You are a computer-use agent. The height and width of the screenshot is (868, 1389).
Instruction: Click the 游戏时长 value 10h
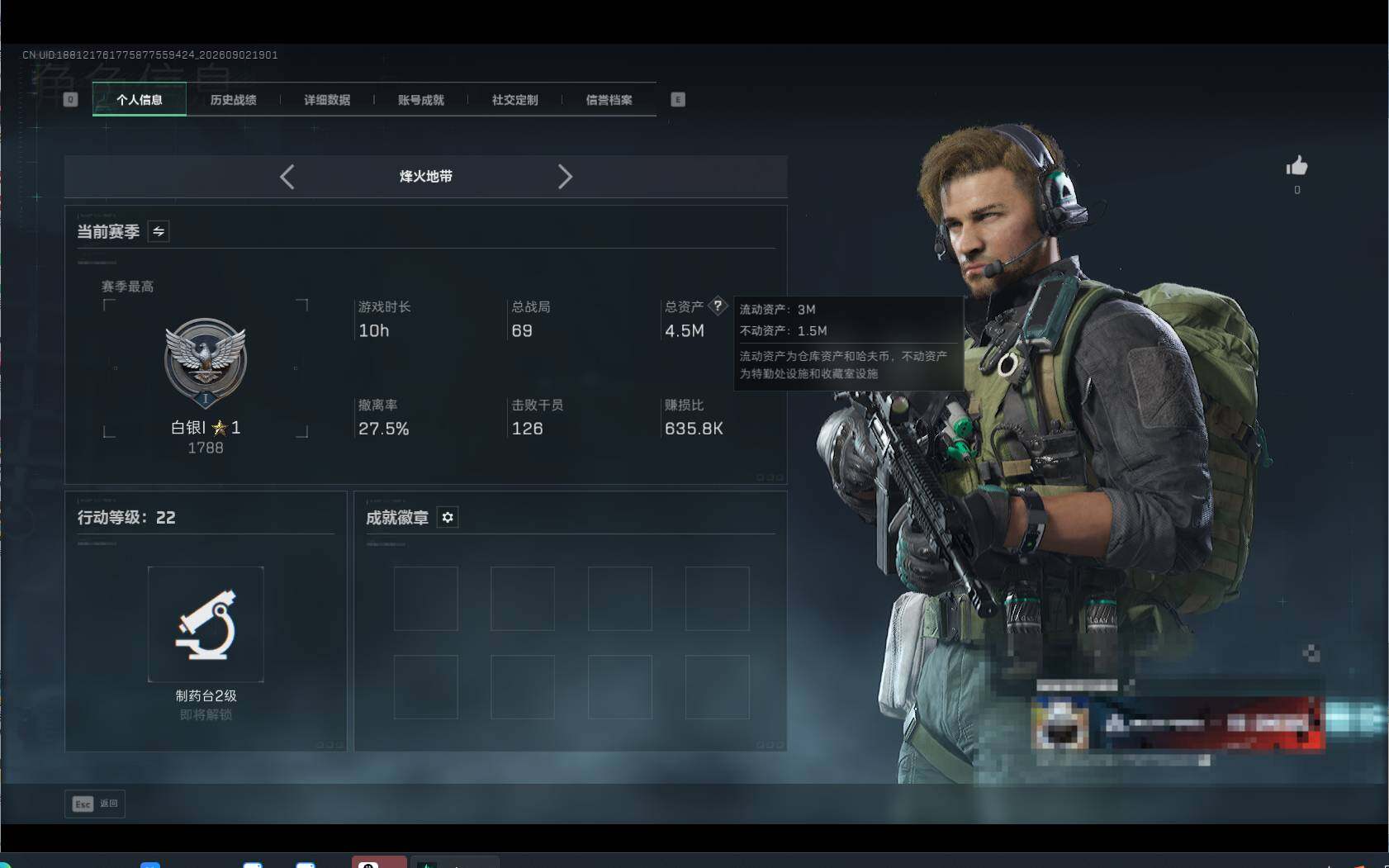374,331
